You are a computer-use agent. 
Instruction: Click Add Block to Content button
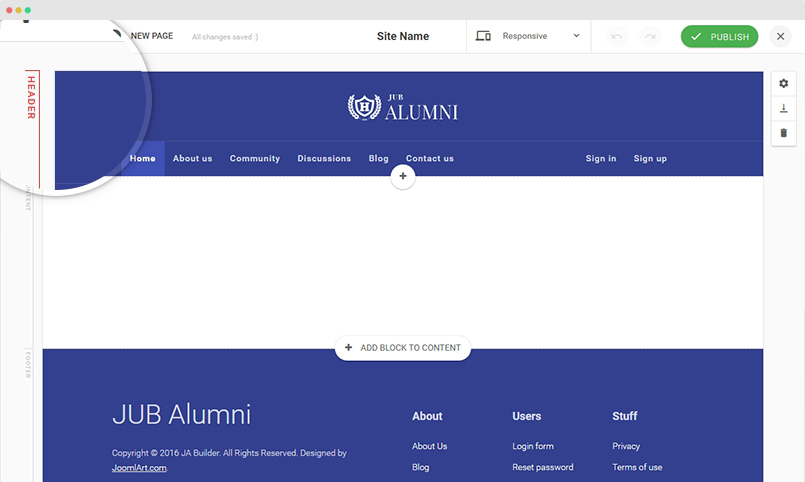pos(403,348)
